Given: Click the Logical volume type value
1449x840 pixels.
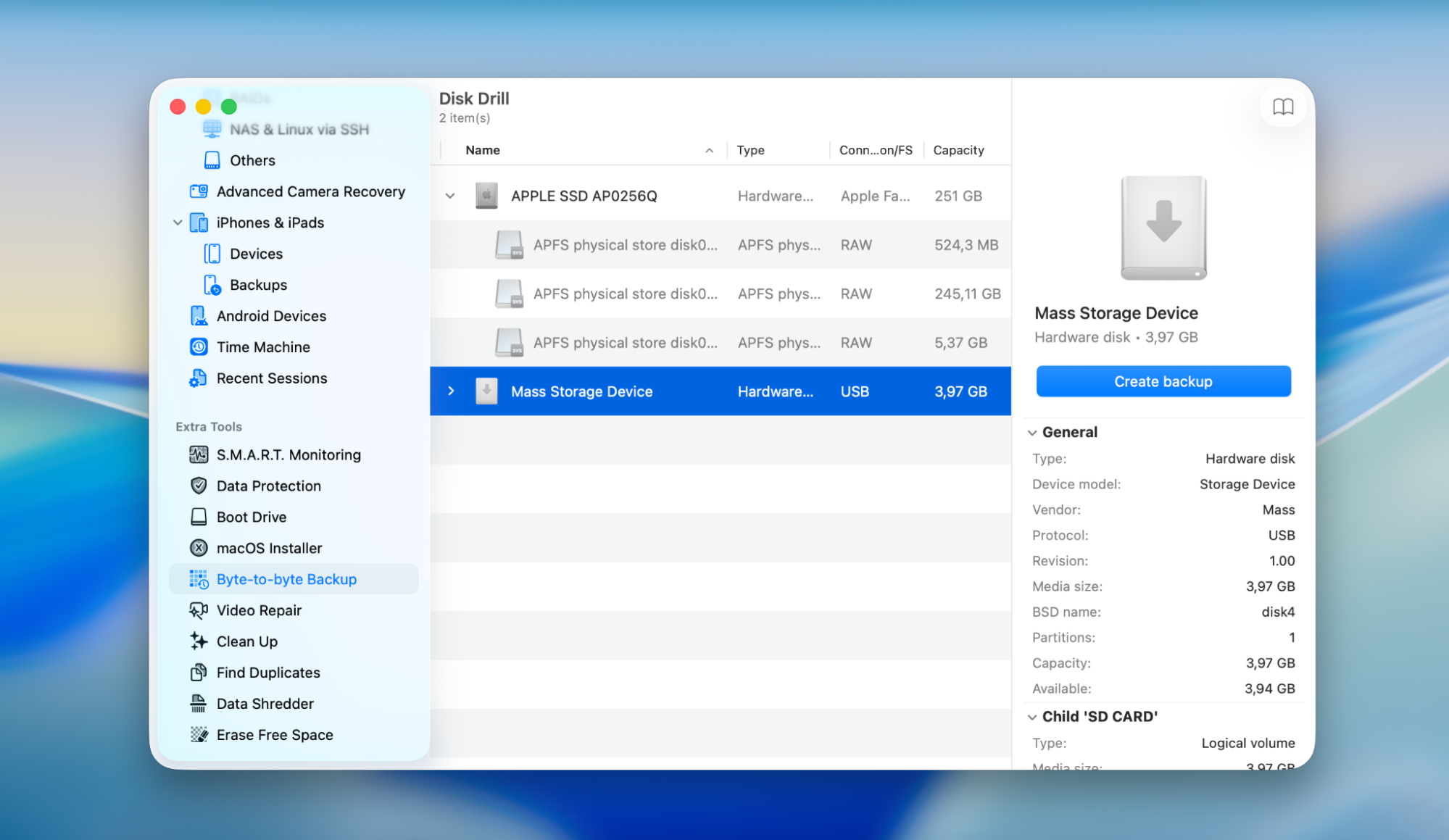Looking at the screenshot, I should 1247,743.
